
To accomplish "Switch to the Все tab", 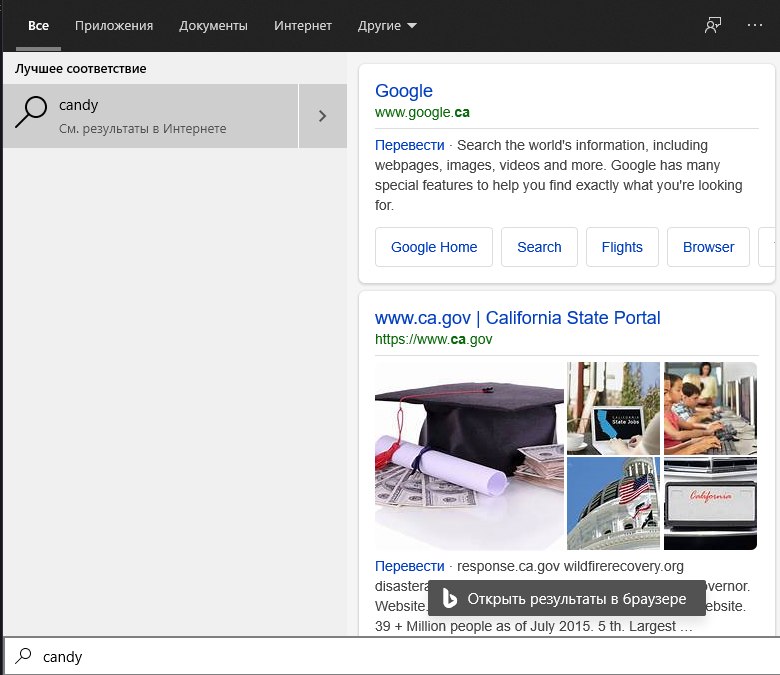I will pos(38,25).
